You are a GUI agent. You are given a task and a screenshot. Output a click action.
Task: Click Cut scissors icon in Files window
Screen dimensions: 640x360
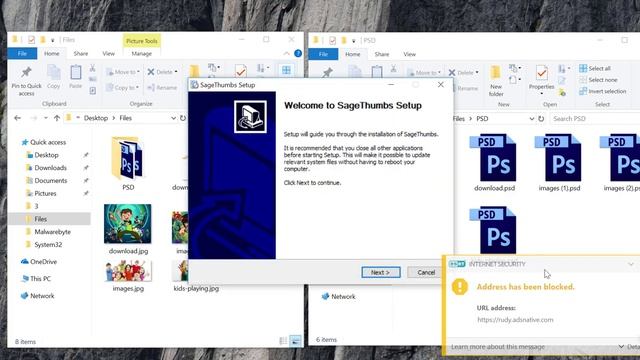click(93, 68)
